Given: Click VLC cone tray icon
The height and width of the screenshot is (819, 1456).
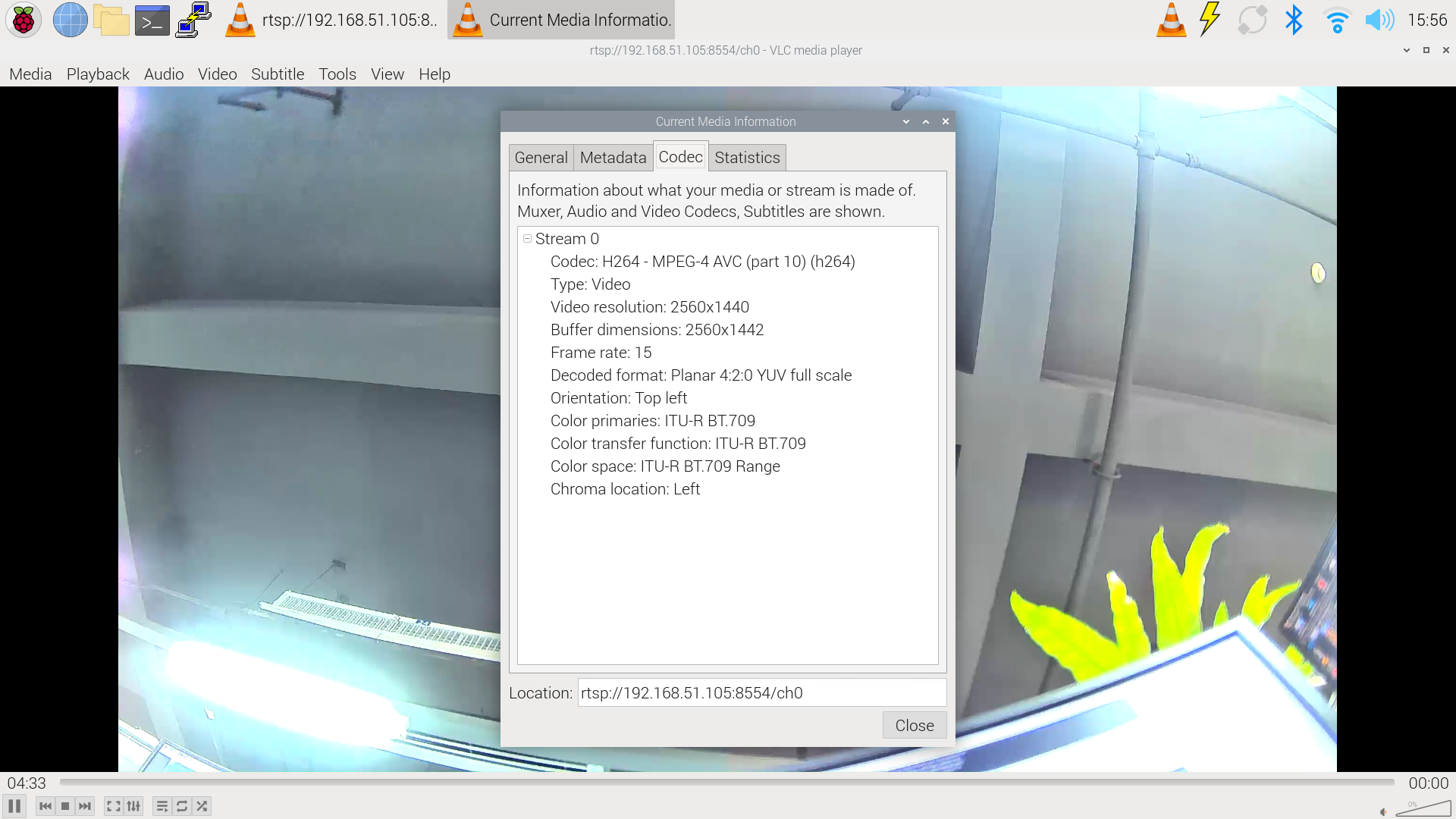Looking at the screenshot, I should pyautogui.click(x=1171, y=20).
